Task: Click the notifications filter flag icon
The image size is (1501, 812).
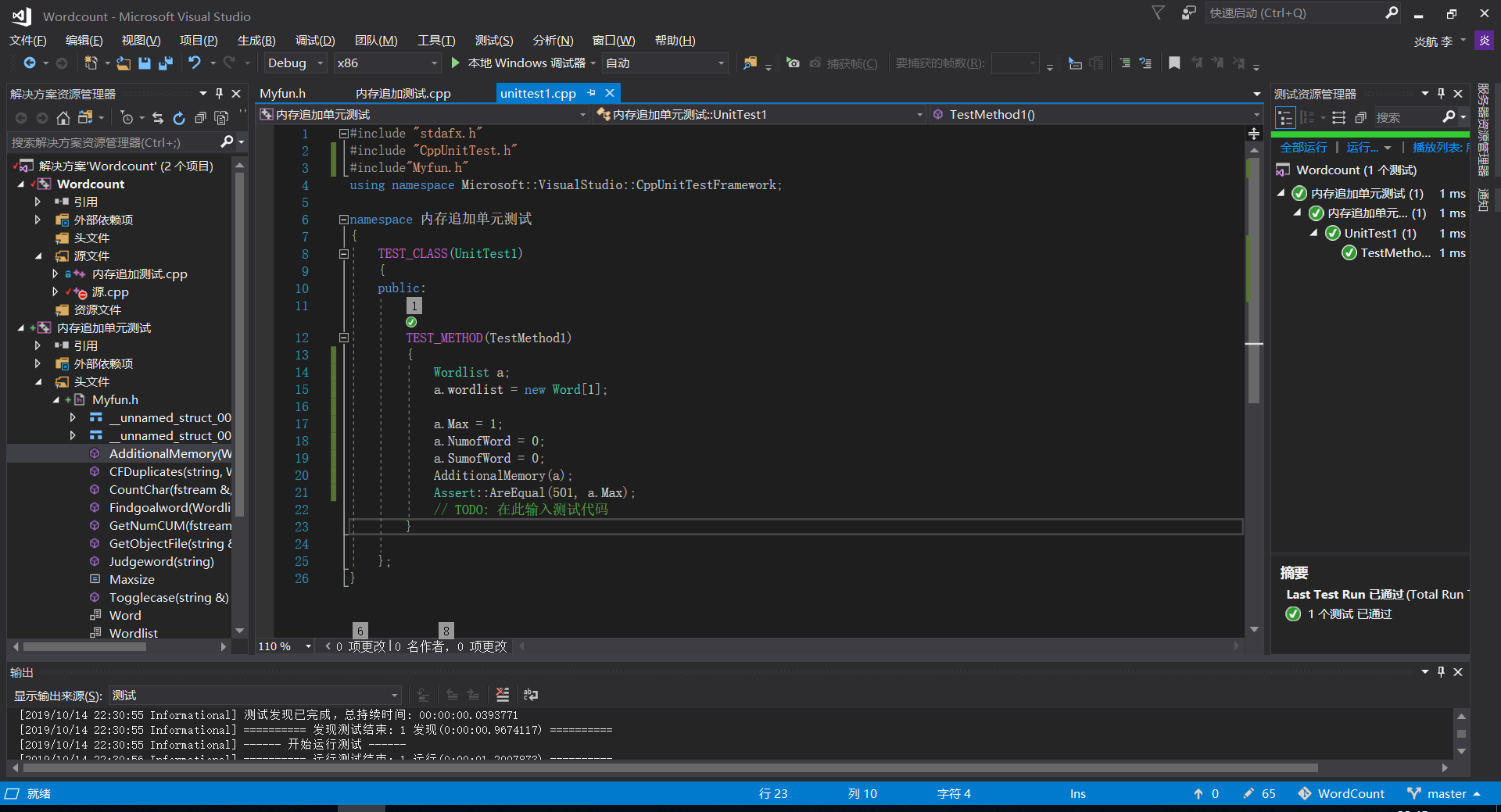Action: (x=1159, y=13)
